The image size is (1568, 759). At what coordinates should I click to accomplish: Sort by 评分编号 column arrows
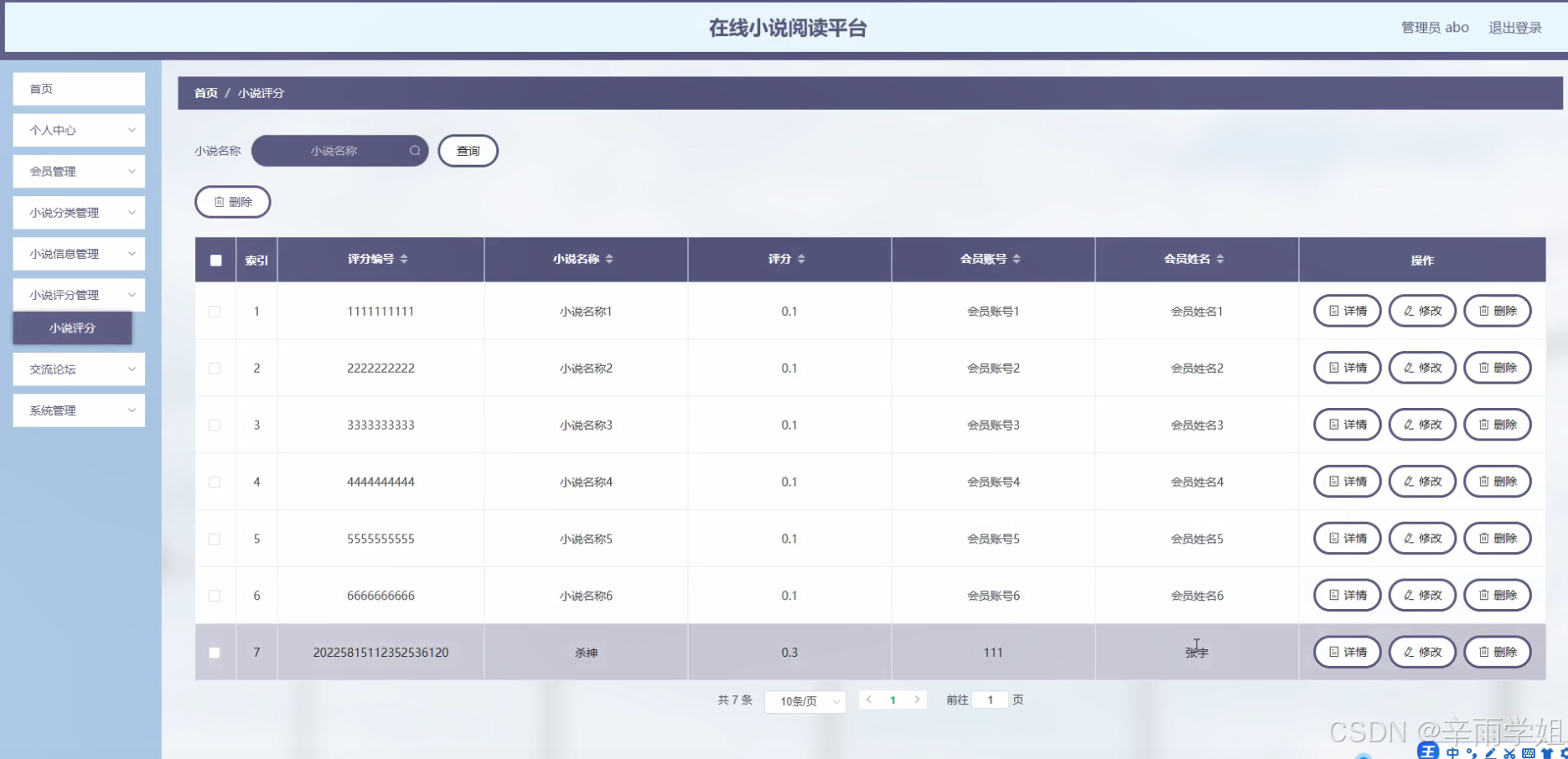pyautogui.click(x=404, y=259)
